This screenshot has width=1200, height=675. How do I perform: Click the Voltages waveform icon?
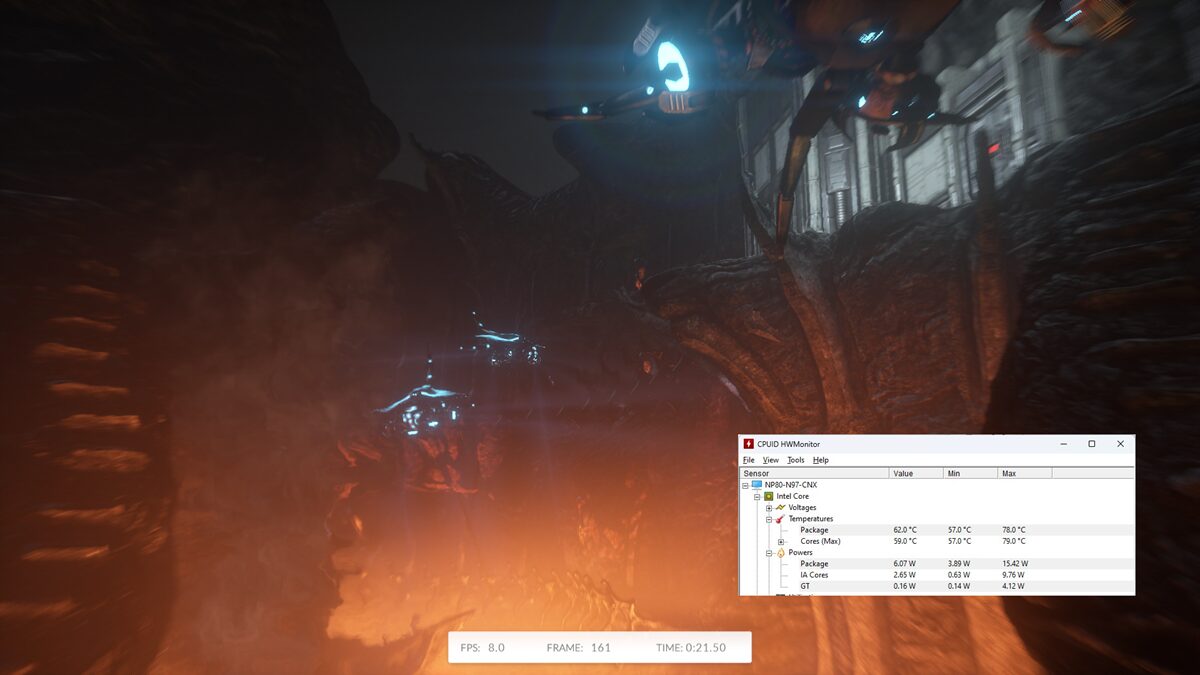(780, 507)
